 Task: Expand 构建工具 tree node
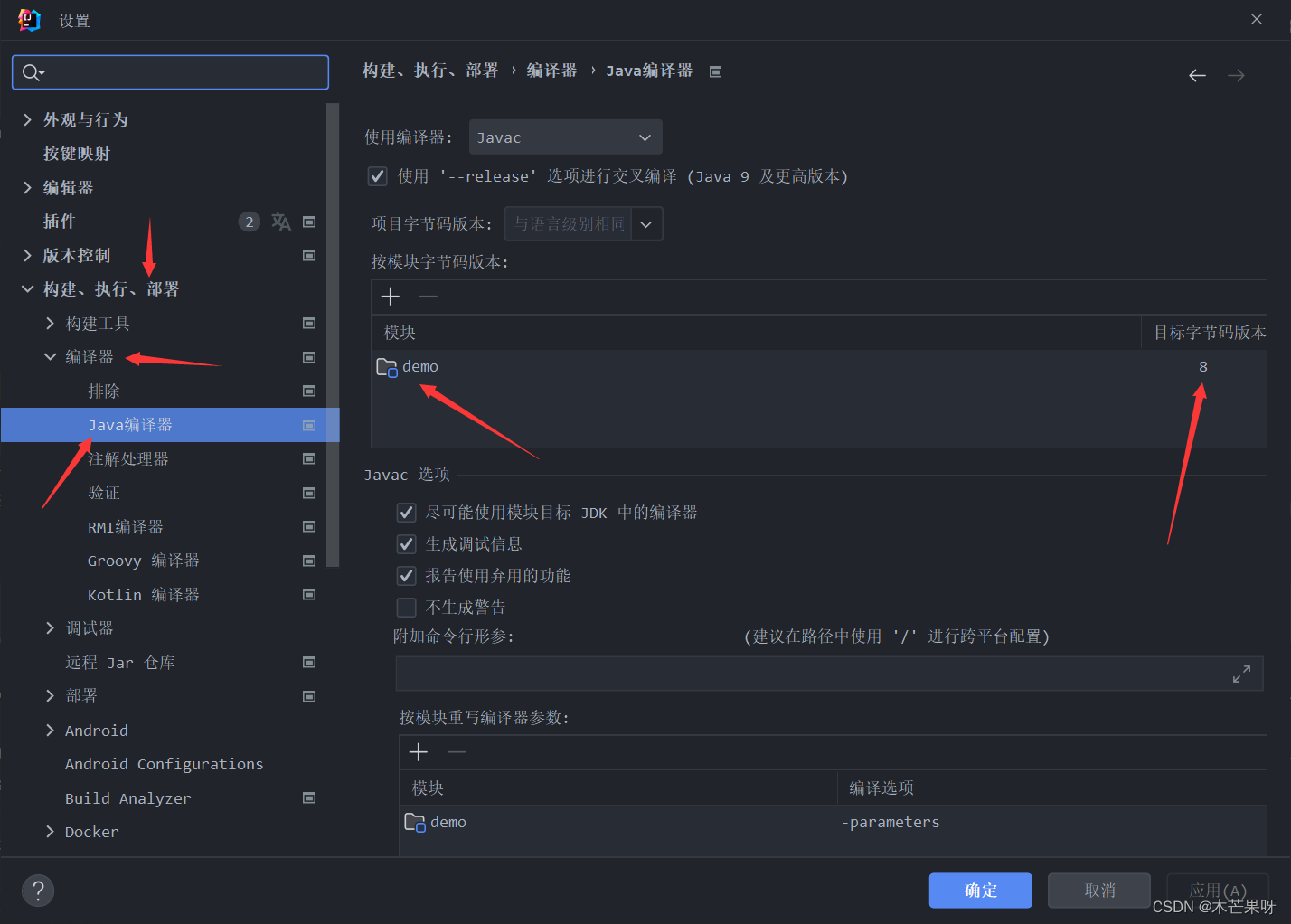click(x=51, y=324)
